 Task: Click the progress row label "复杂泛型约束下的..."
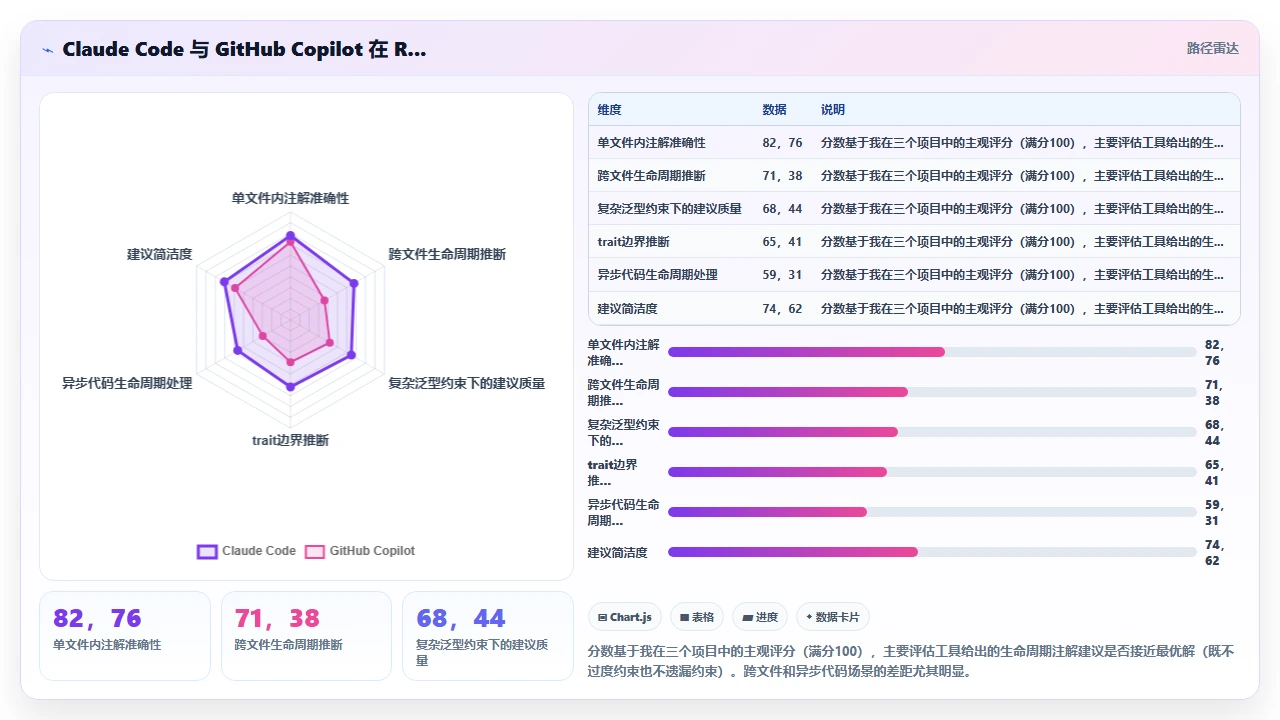click(623, 432)
